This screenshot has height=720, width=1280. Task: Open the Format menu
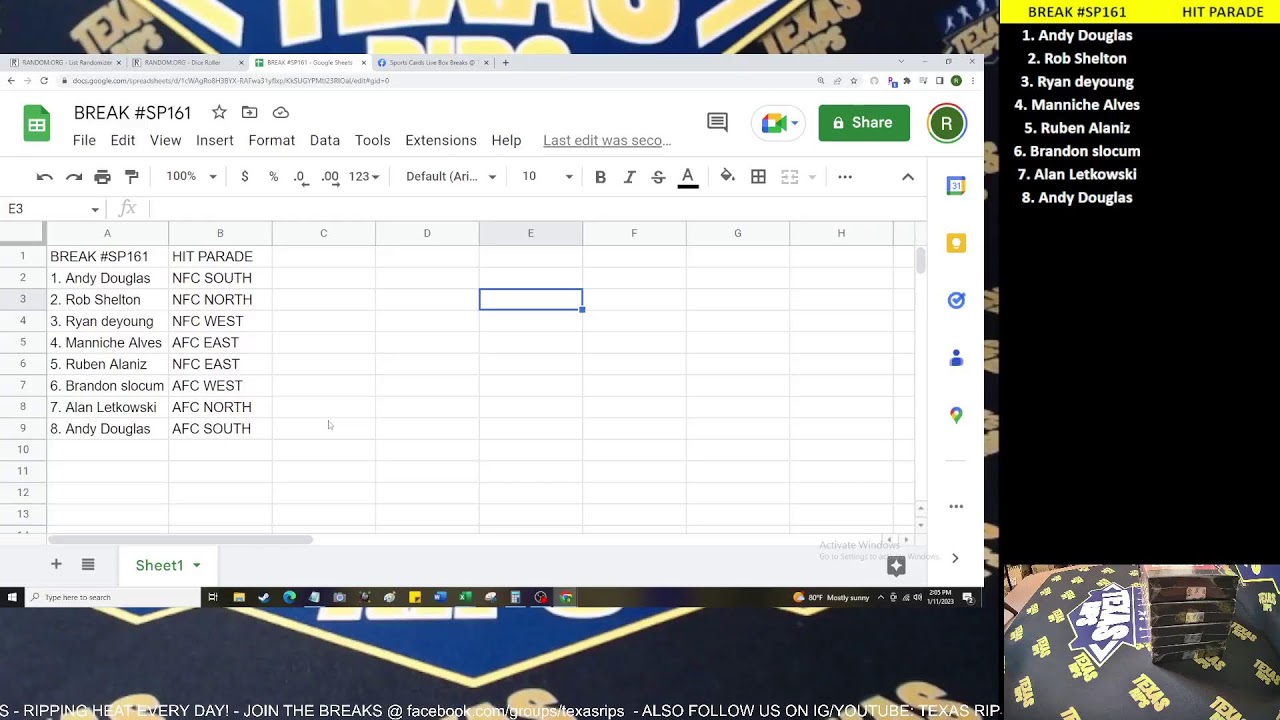(x=271, y=140)
